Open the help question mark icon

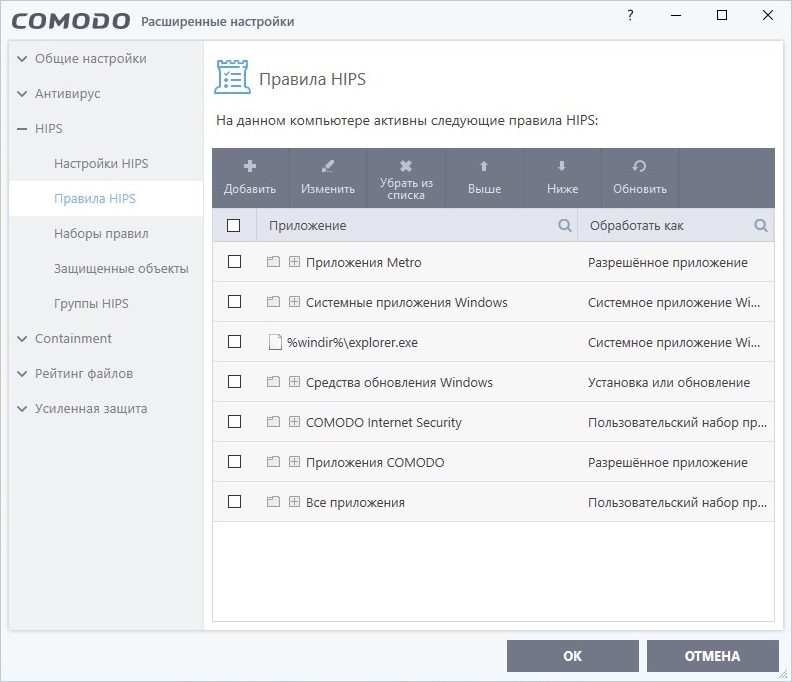(x=630, y=15)
